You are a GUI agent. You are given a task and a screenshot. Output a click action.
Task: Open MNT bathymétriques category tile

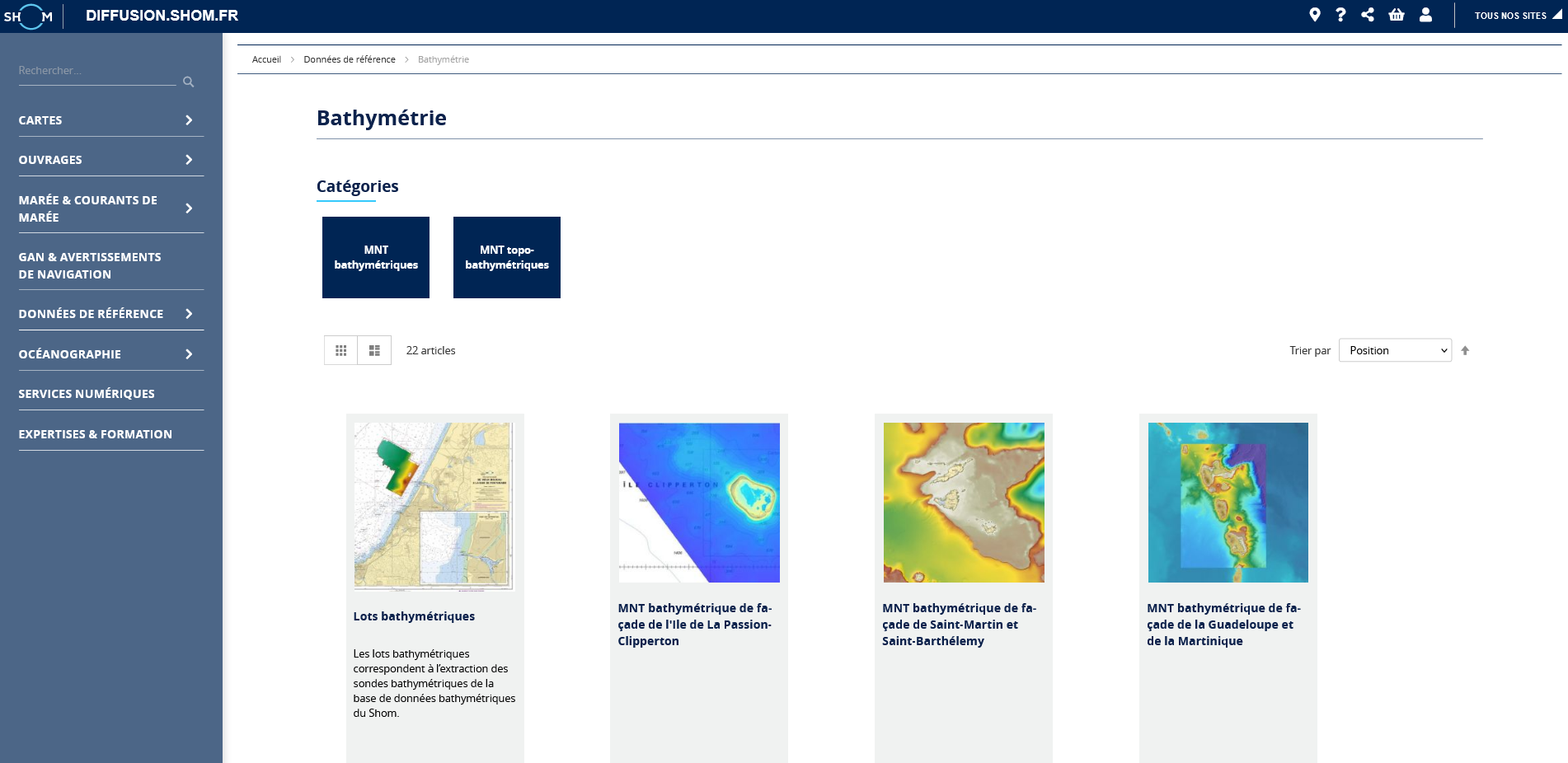pos(376,257)
